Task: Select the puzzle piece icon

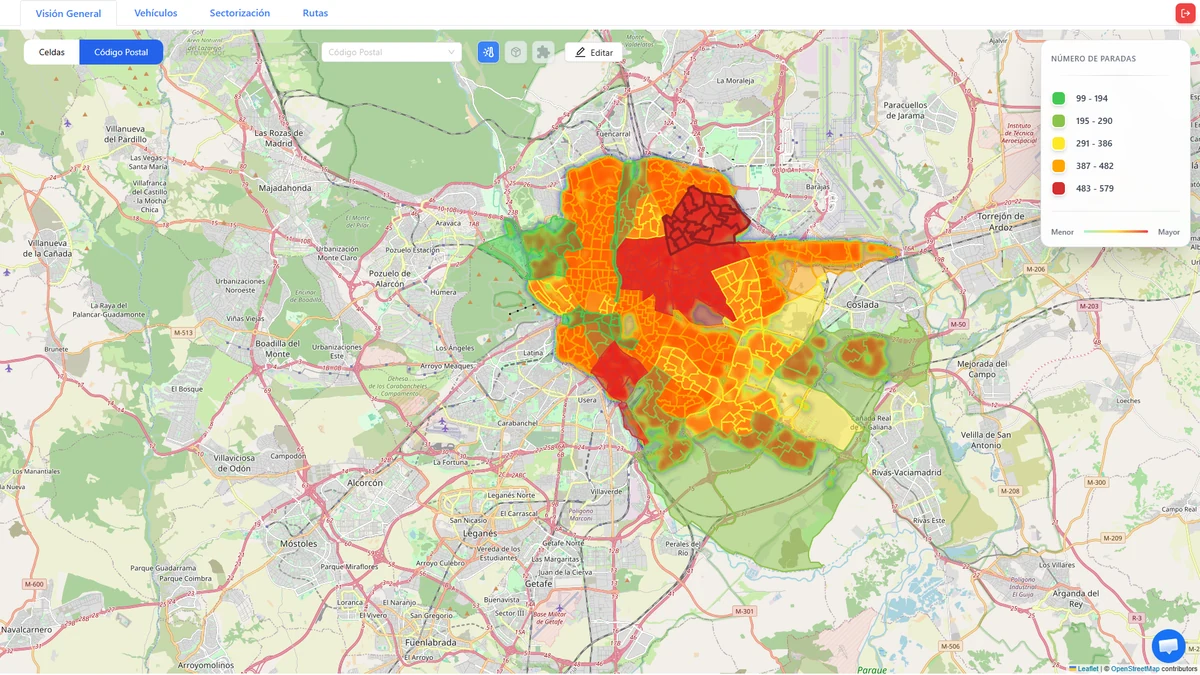Action: pyautogui.click(x=543, y=52)
